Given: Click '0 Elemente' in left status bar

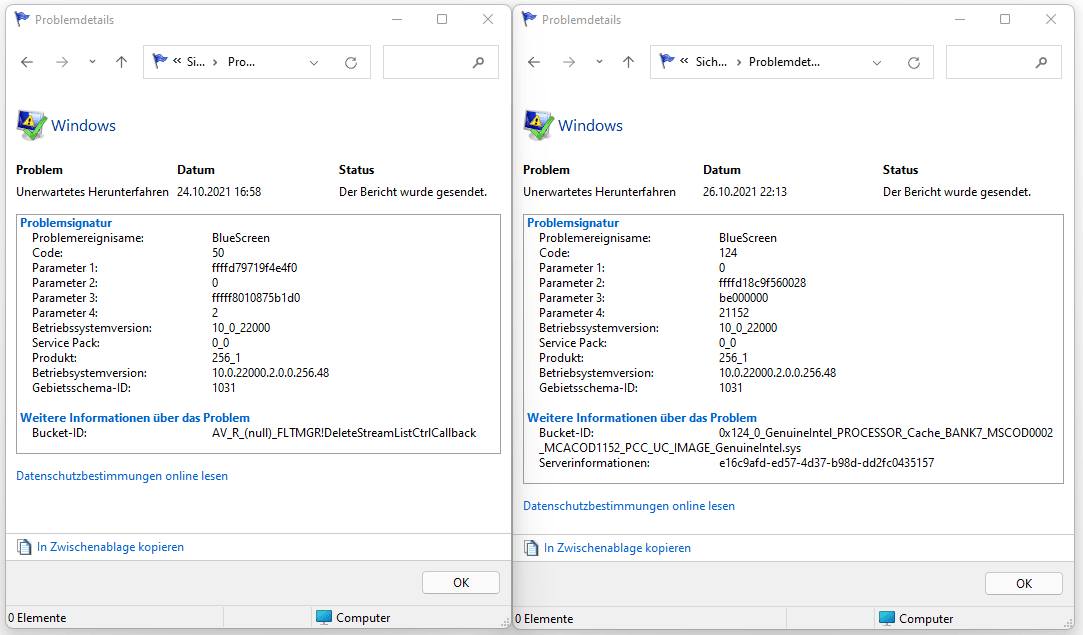Looking at the screenshot, I should pos(37,618).
